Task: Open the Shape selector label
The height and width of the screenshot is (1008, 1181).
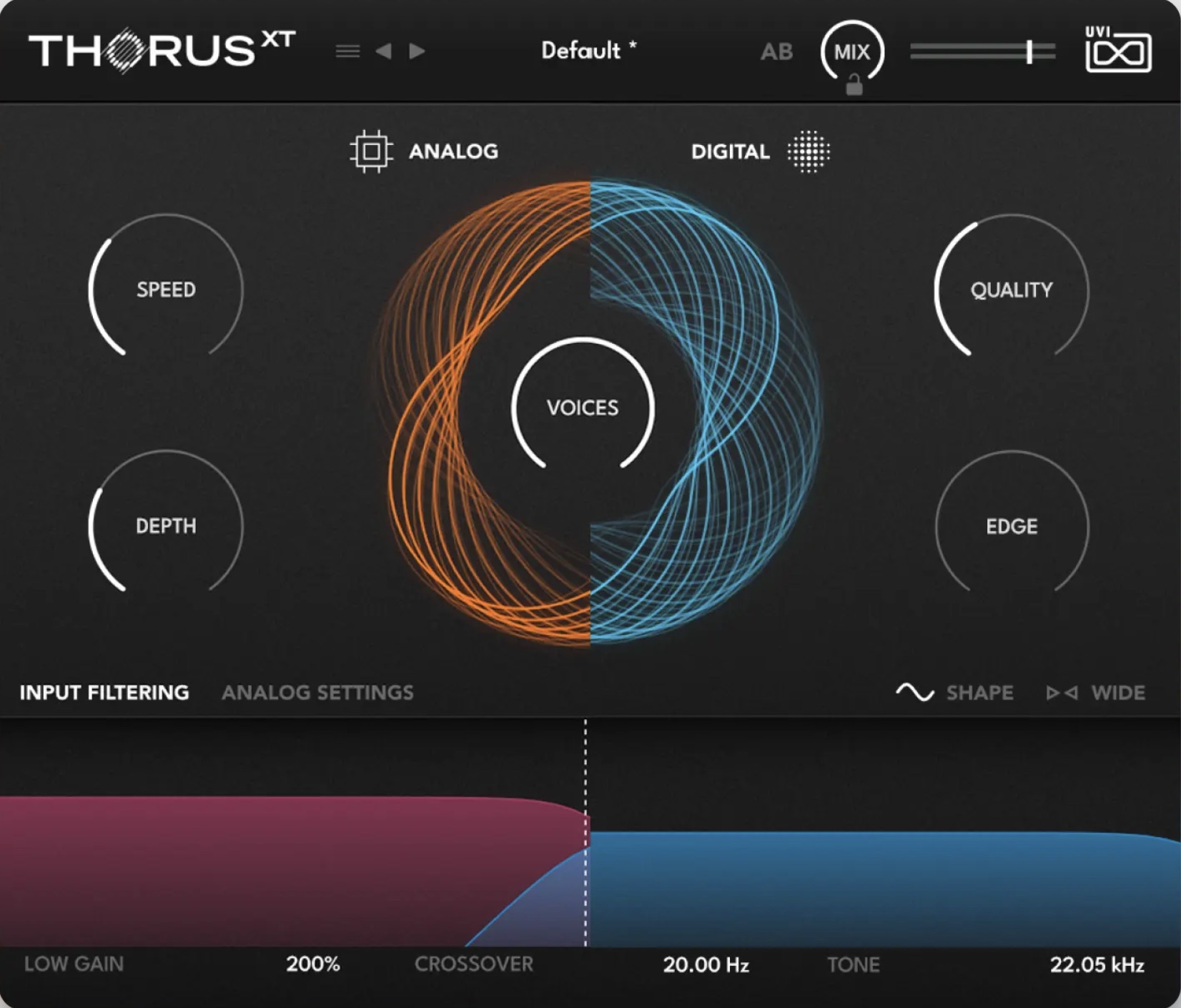Action: click(x=979, y=693)
